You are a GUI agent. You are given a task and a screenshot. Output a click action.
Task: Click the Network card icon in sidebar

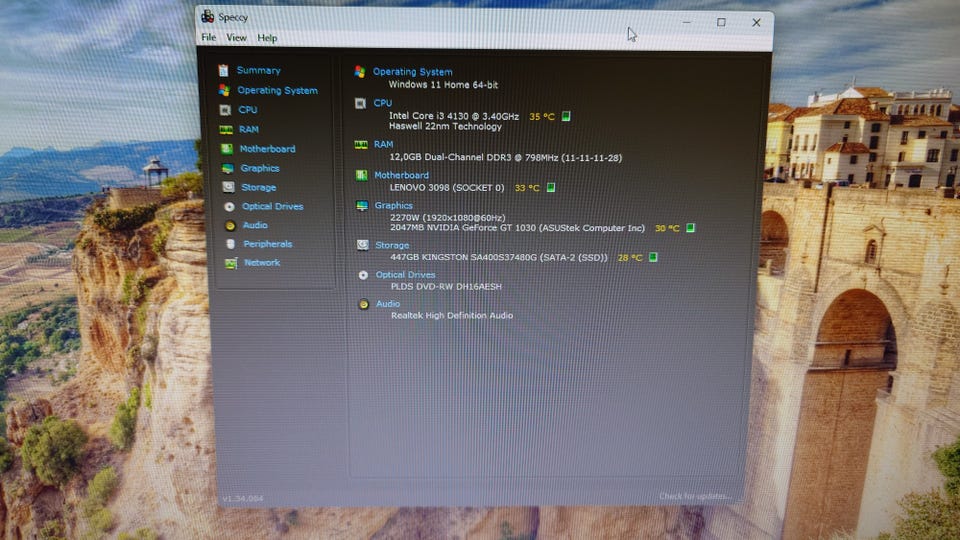pos(231,263)
